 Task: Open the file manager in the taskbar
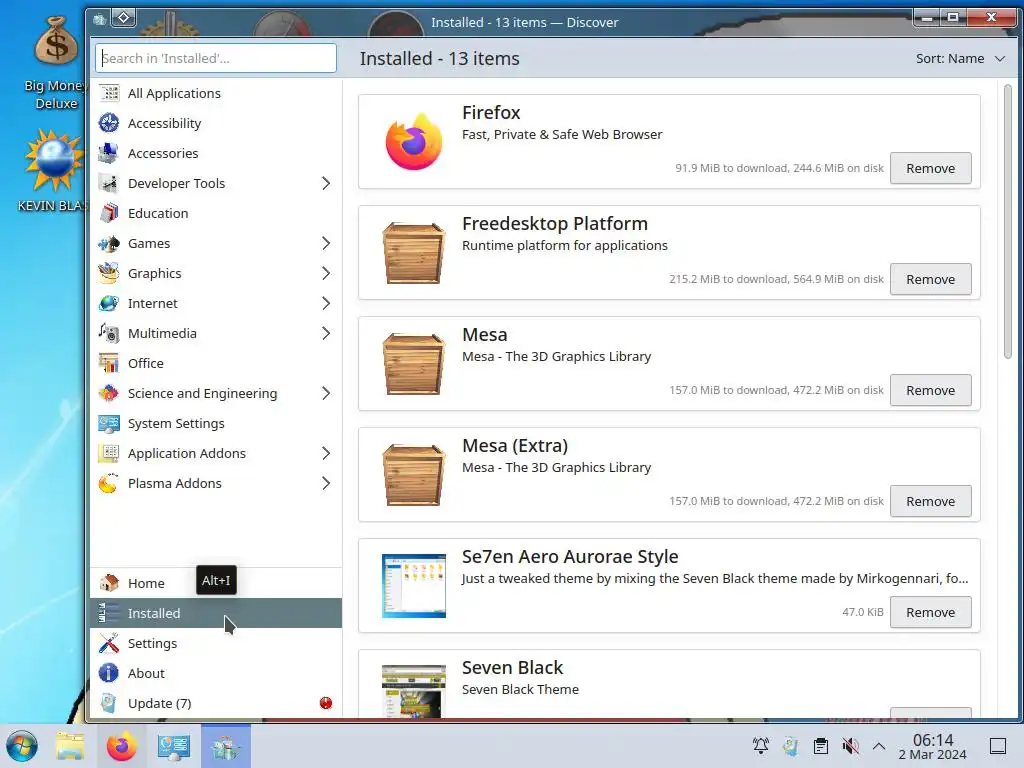click(70, 746)
